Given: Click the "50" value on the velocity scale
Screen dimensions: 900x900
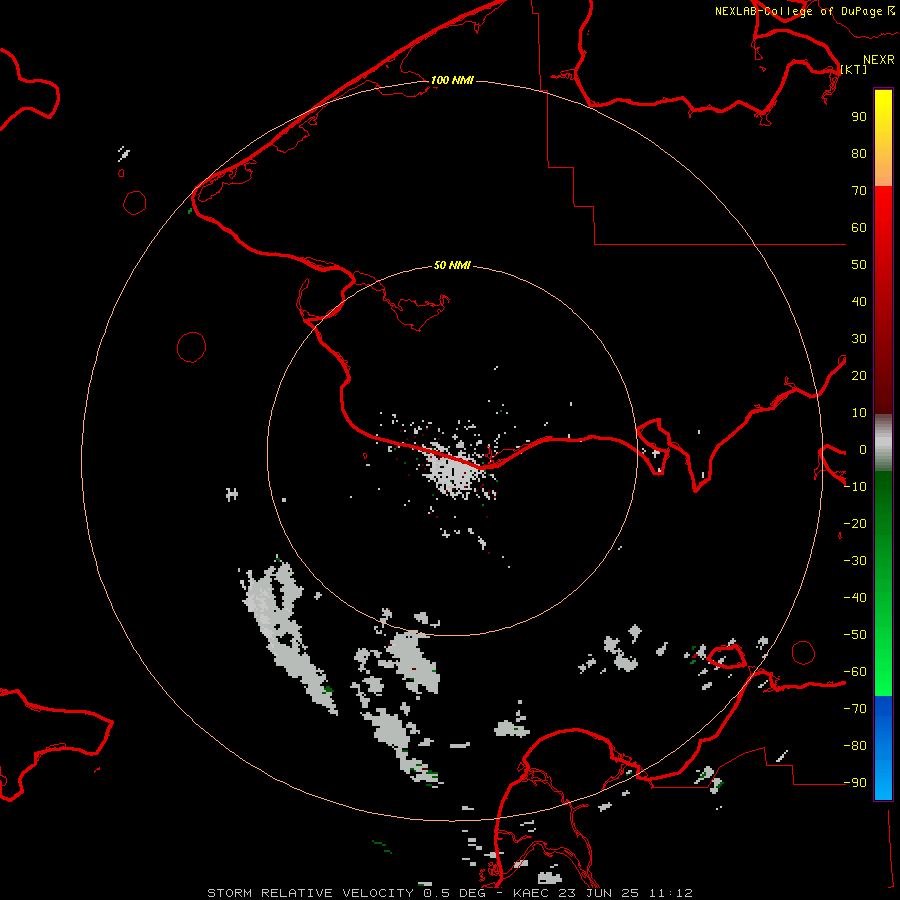Looking at the screenshot, I should [x=859, y=265].
